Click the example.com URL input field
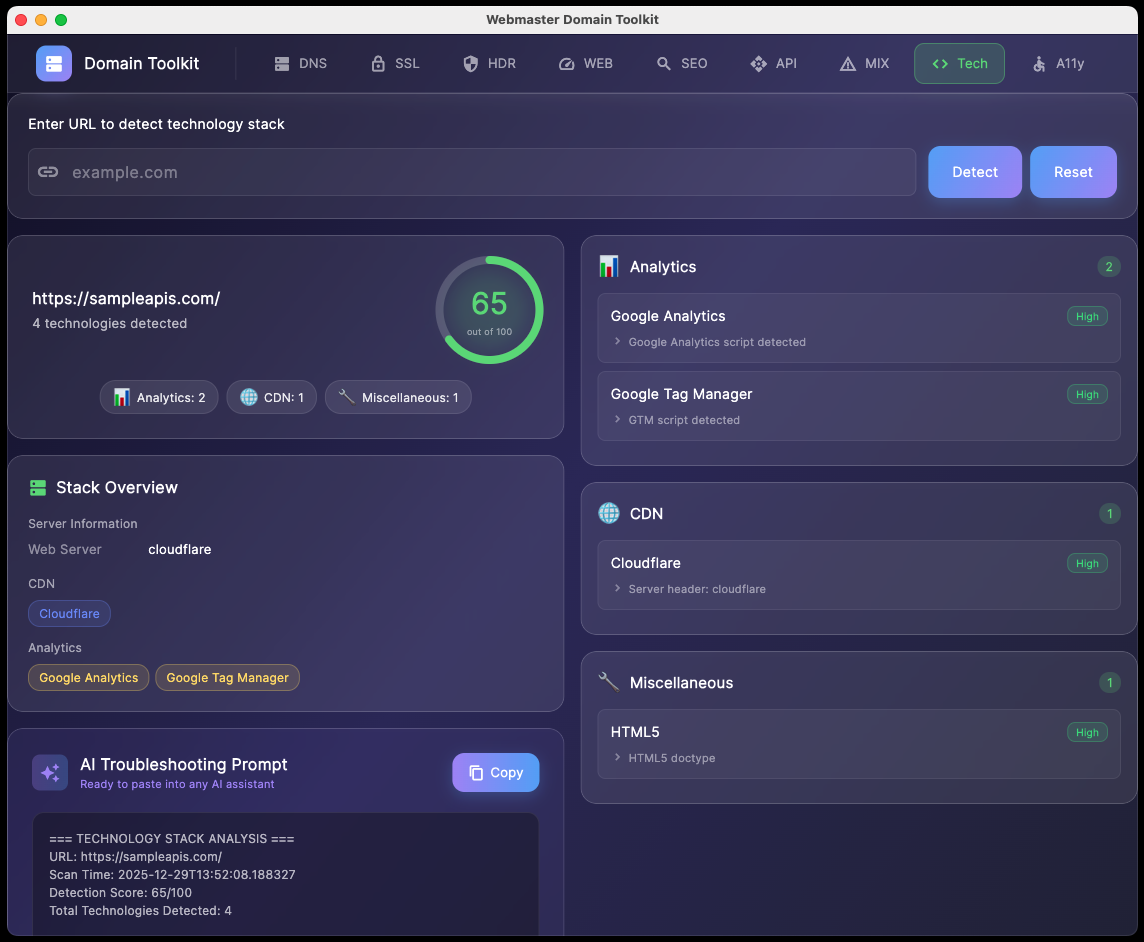This screenshot has width=1144, height=942. point(472,171)
